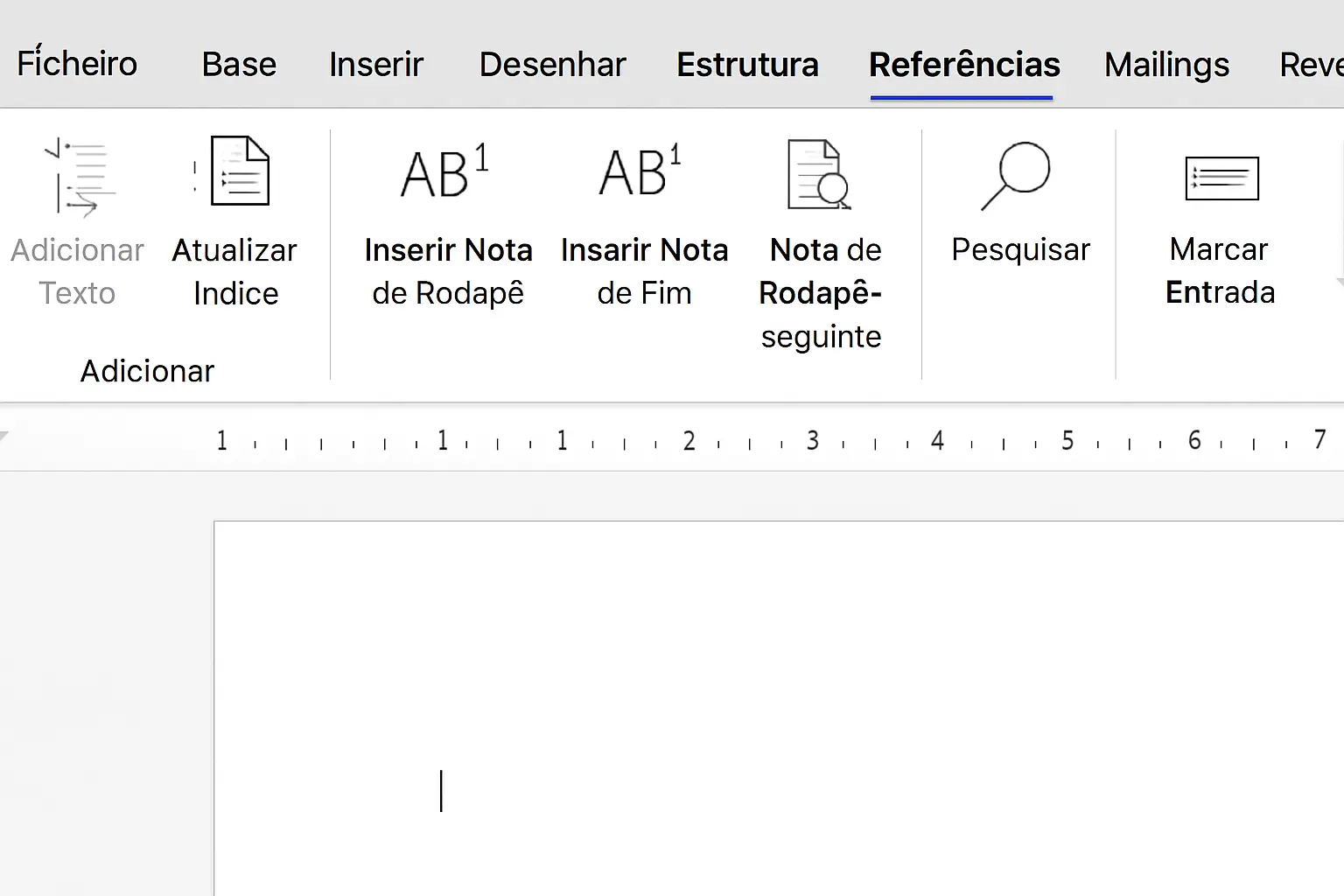Viewport: 1344px width, 896px height.
Task: Click the Marcar Entrada icon
Action: coord(1221,178)
